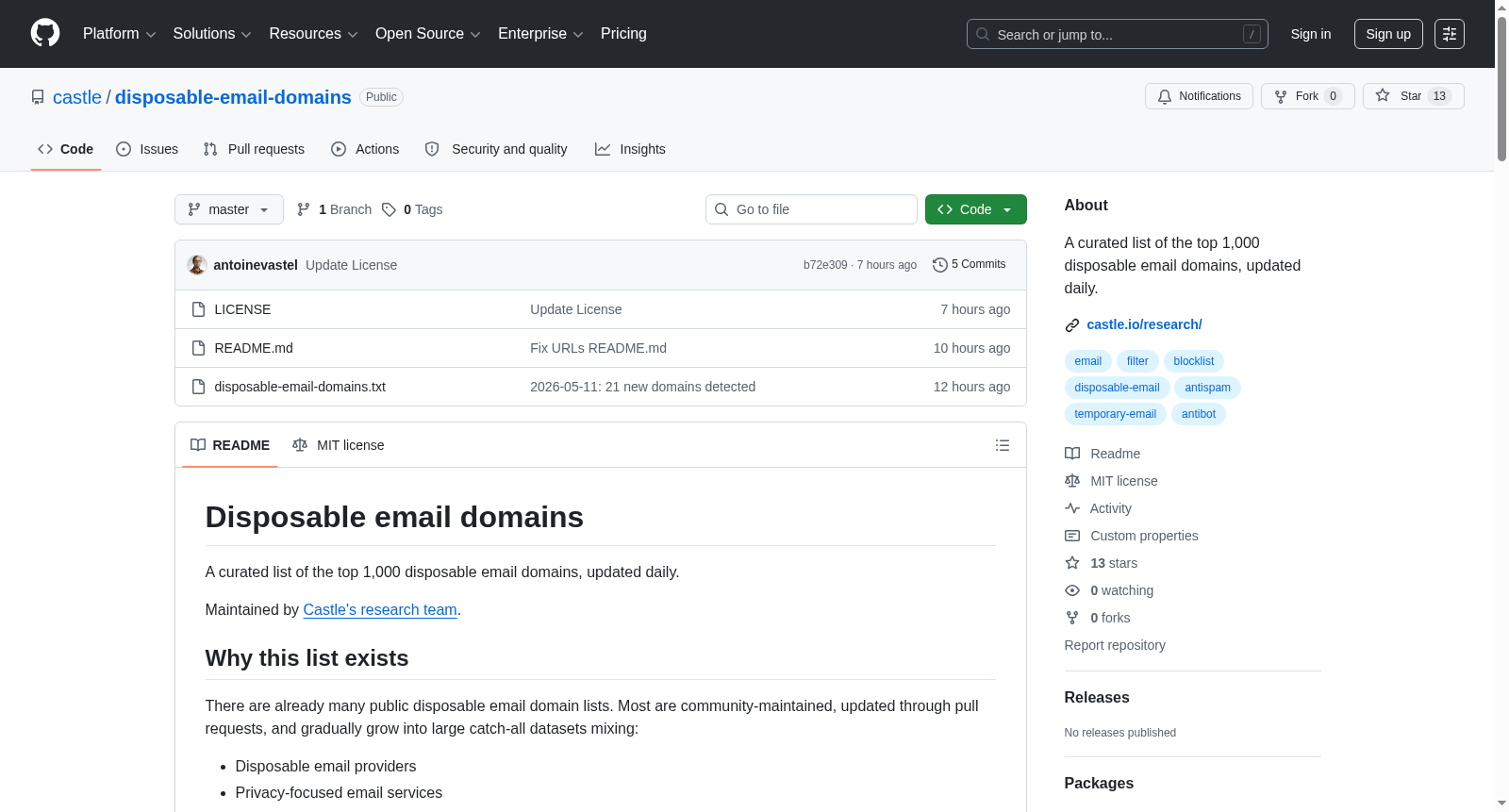The height and width of the screenshot is (812, 1509).
Task: Click the fork icon beside 0 forks
Action: (x=1072, y=618)
